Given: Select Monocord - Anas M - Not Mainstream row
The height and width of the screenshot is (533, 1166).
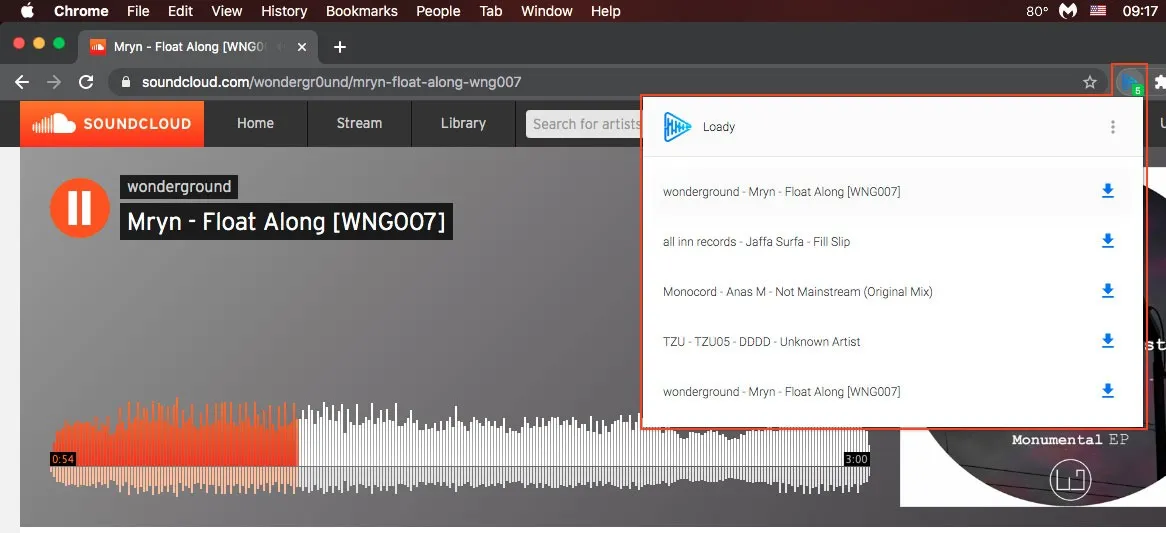Looking at the screenshot, I should pyautogui.click(x=892, y=291).
